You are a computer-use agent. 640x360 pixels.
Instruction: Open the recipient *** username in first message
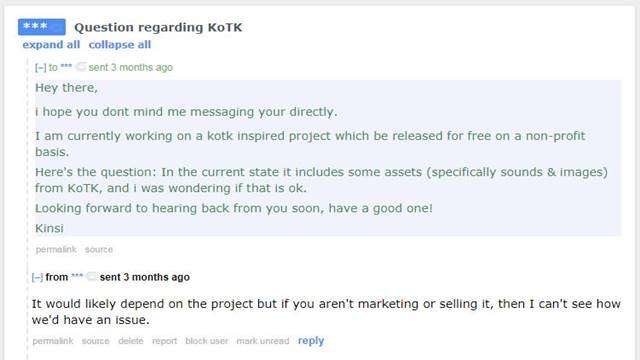click(66, 67)
